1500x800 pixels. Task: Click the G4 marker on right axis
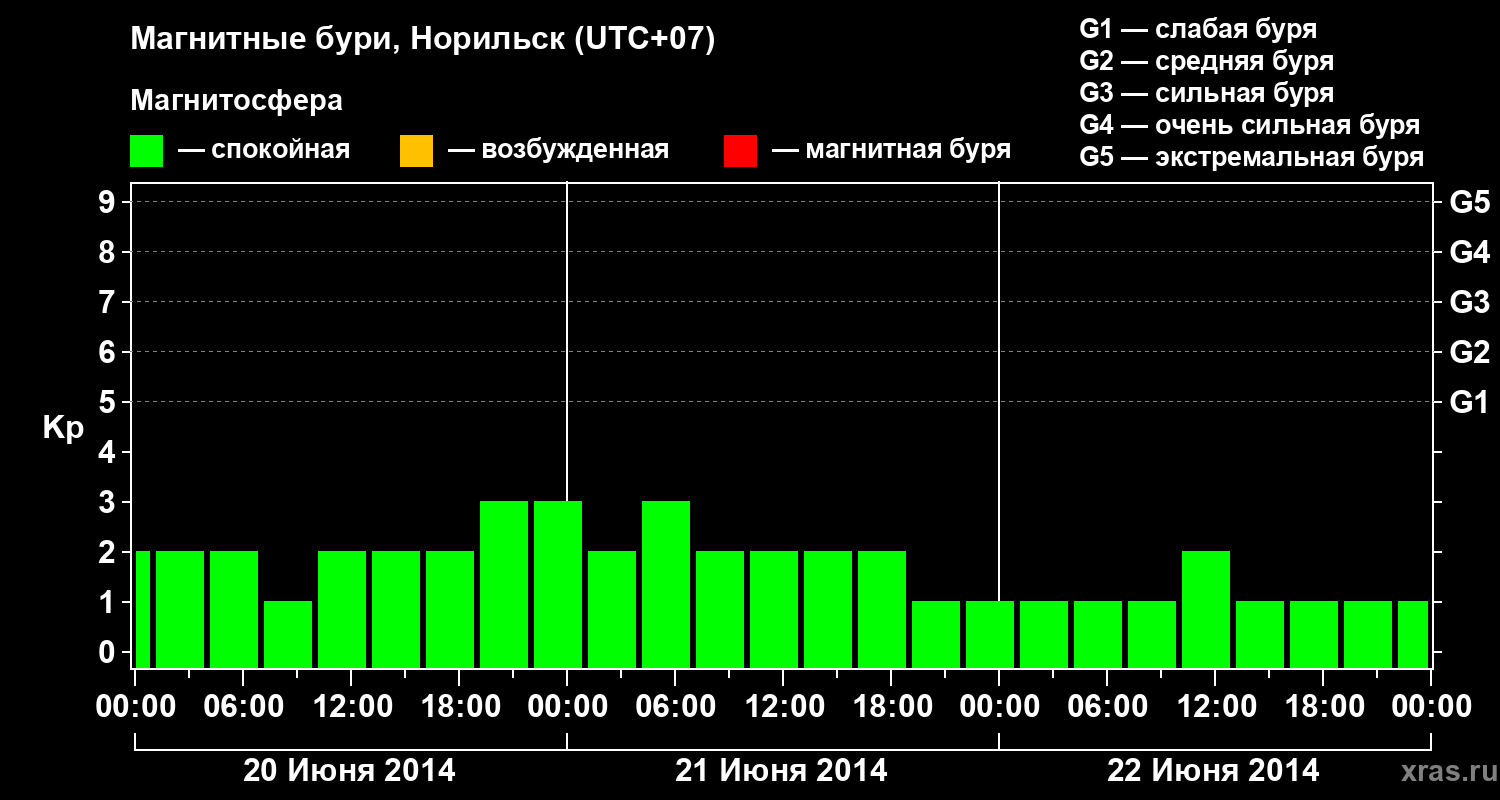(x=1469, y=253)
